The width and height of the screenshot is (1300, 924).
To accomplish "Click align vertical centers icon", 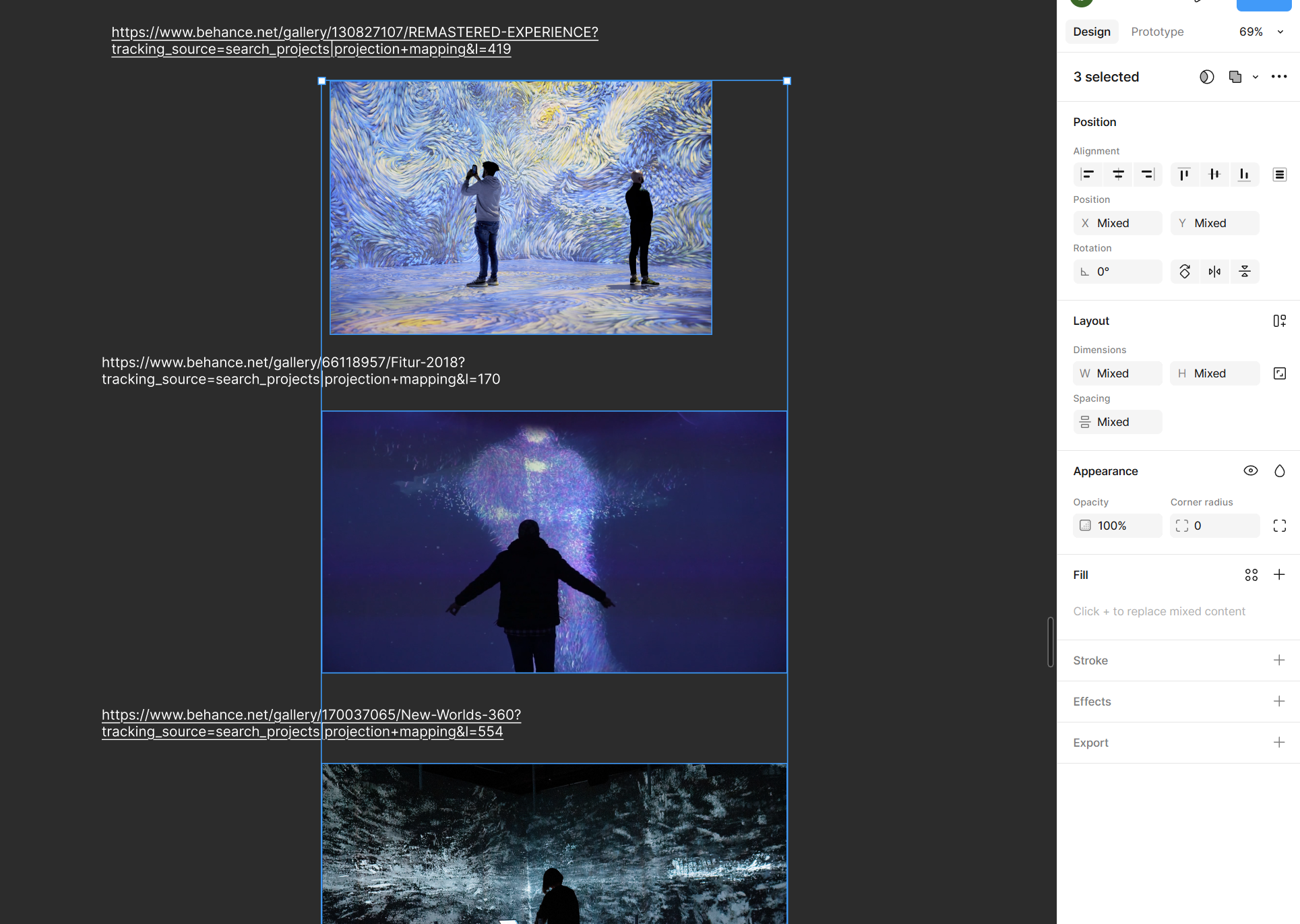I will pyautogui.click(x=1214, y=175).
